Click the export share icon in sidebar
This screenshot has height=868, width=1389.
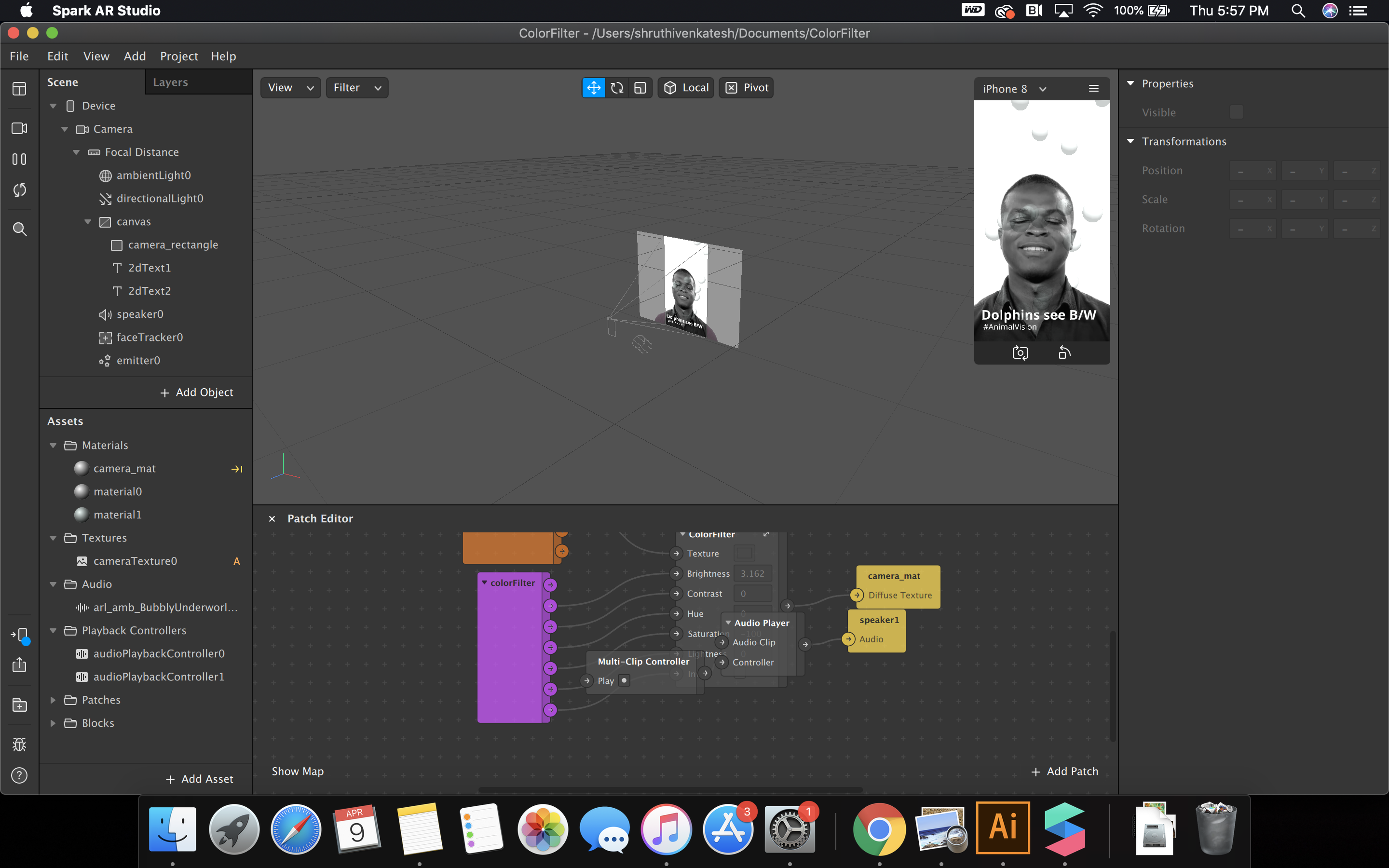pos(19,665)
